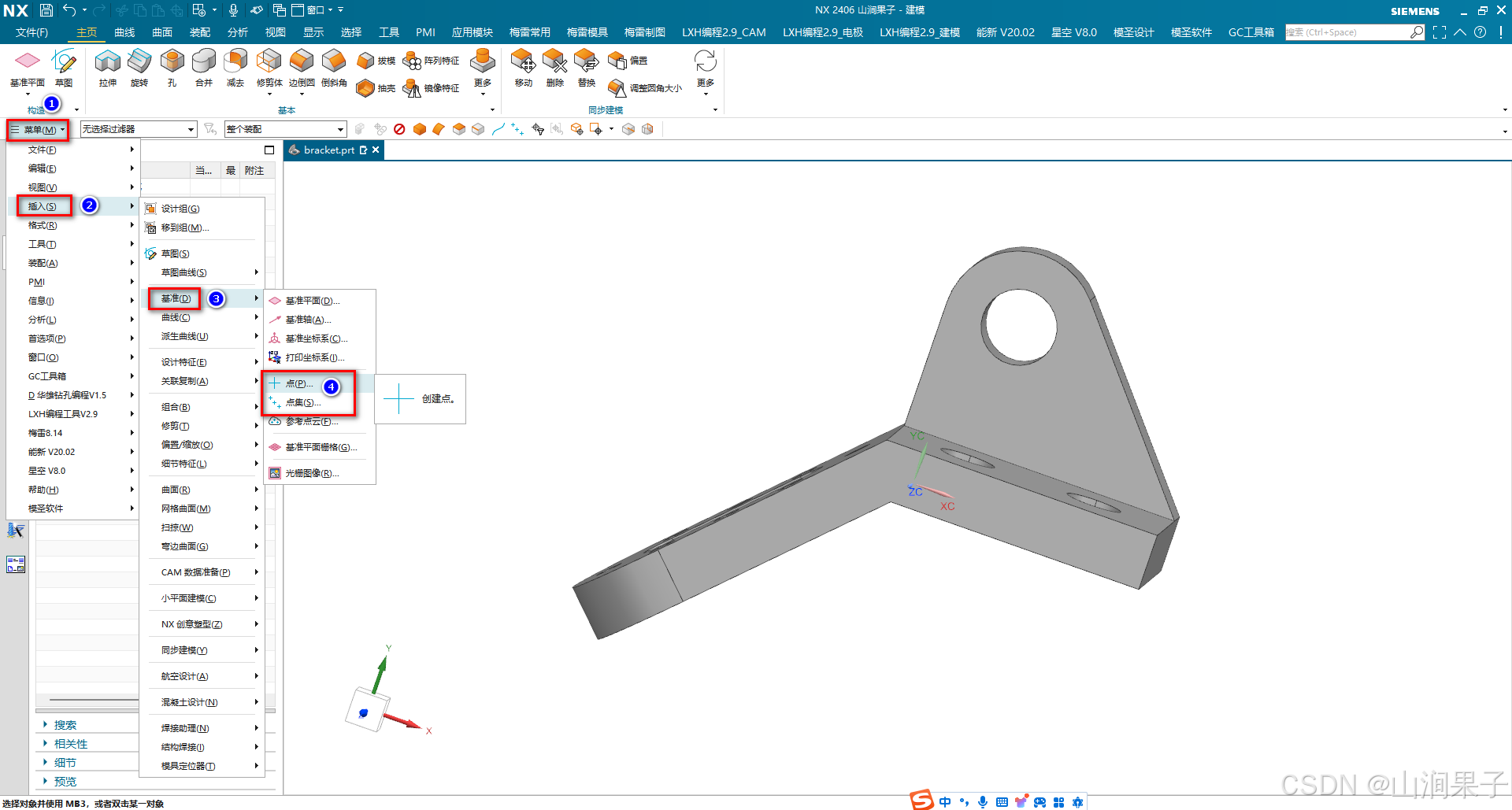Toggle the 中 Chinese input mode indicator
This screenshot has width=1512, height=810.
pyautogui.click(x=945, y=802)
